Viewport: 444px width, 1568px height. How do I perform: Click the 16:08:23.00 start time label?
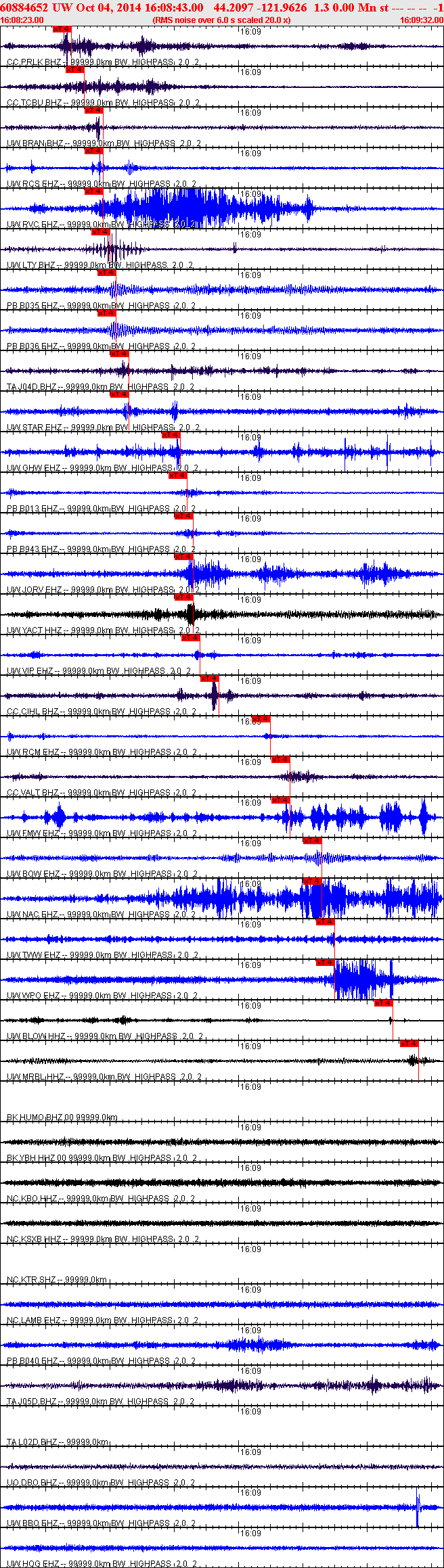(x=22, y=20)
